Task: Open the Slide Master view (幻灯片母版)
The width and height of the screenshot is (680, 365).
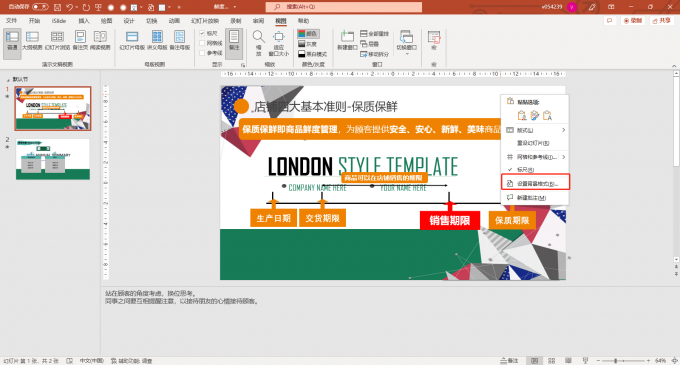Action: 132,41
